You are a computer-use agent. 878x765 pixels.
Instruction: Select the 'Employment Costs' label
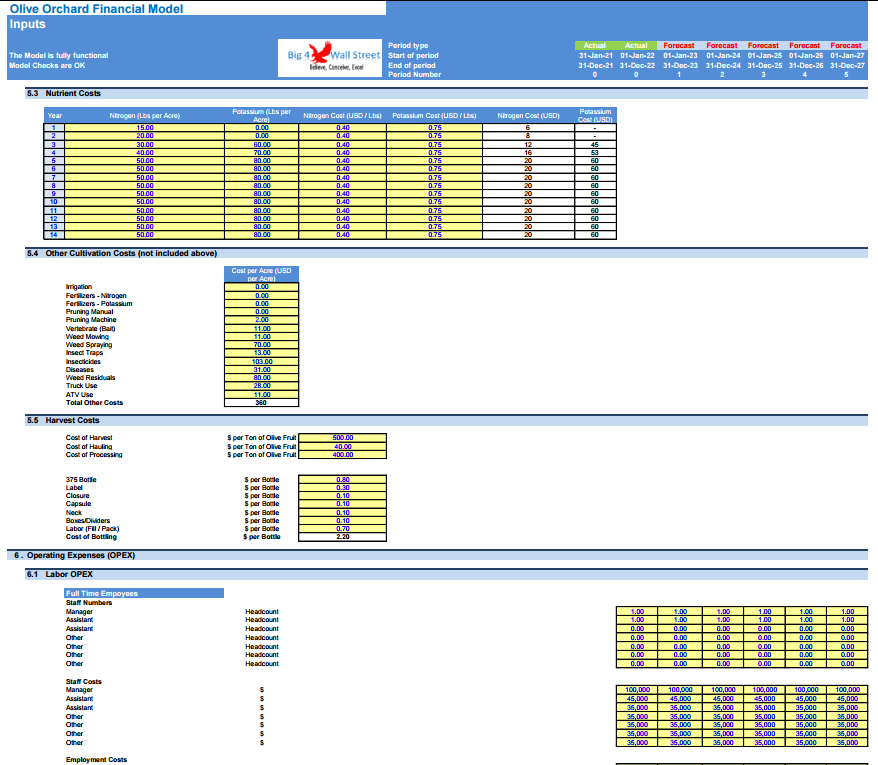(x=96, y=760)
